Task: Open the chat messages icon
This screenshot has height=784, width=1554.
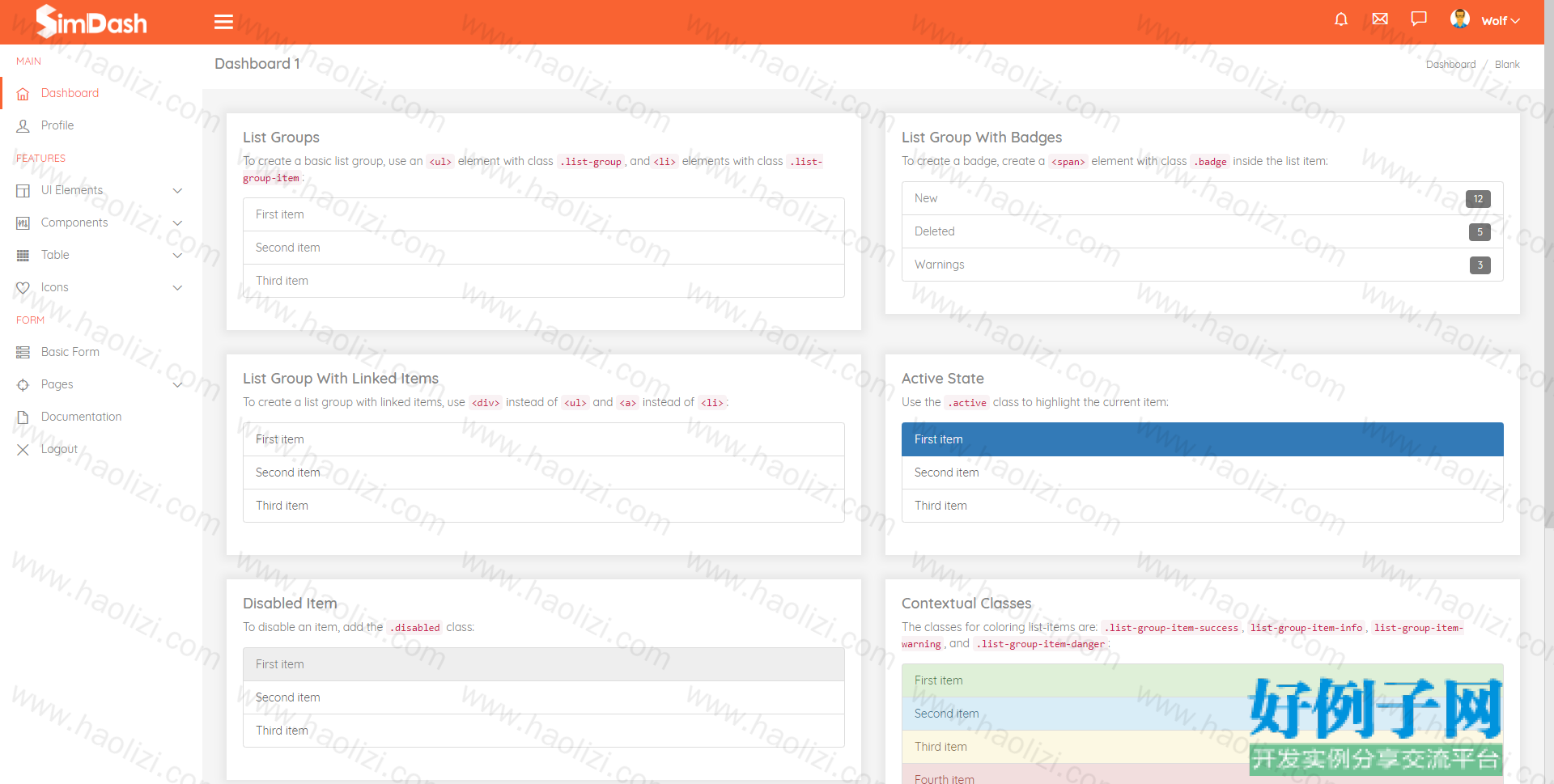Action: 1419,19
